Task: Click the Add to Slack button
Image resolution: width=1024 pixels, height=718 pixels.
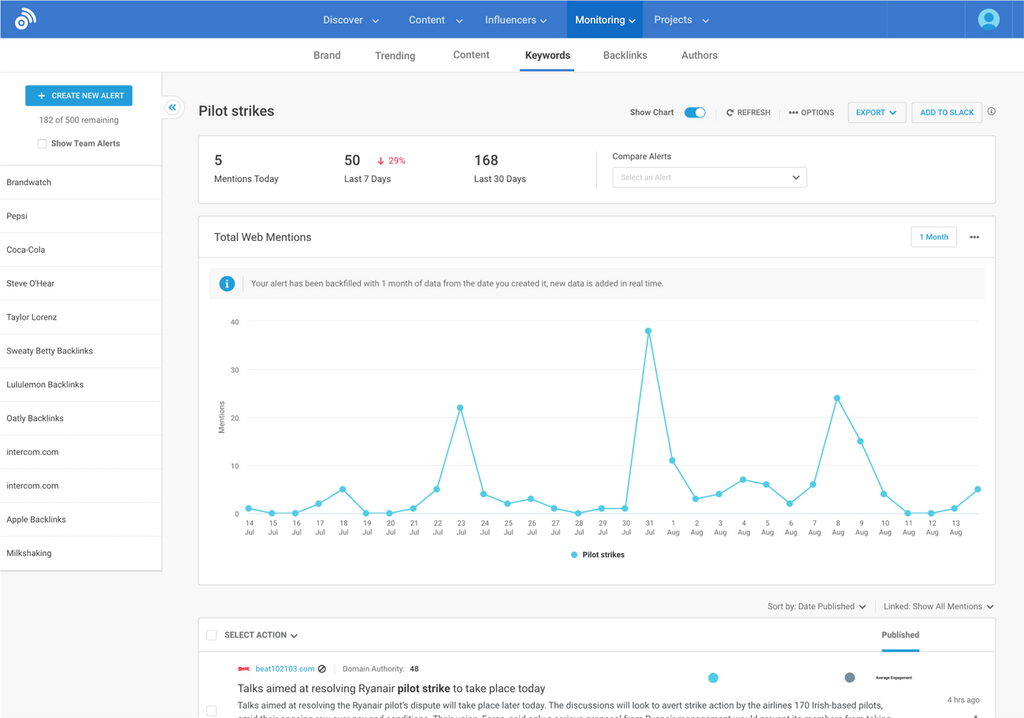Action: click(946, 113)
